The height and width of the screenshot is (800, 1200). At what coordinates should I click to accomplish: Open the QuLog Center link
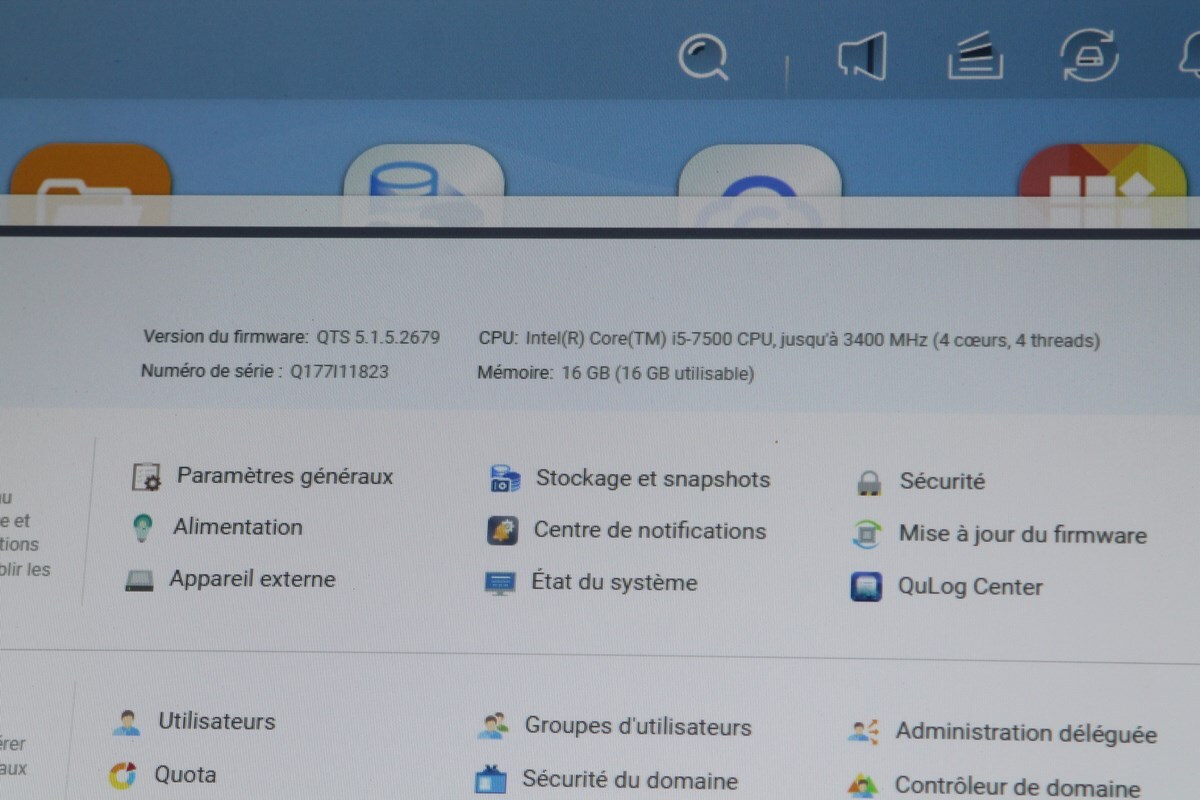click(970, 587)
